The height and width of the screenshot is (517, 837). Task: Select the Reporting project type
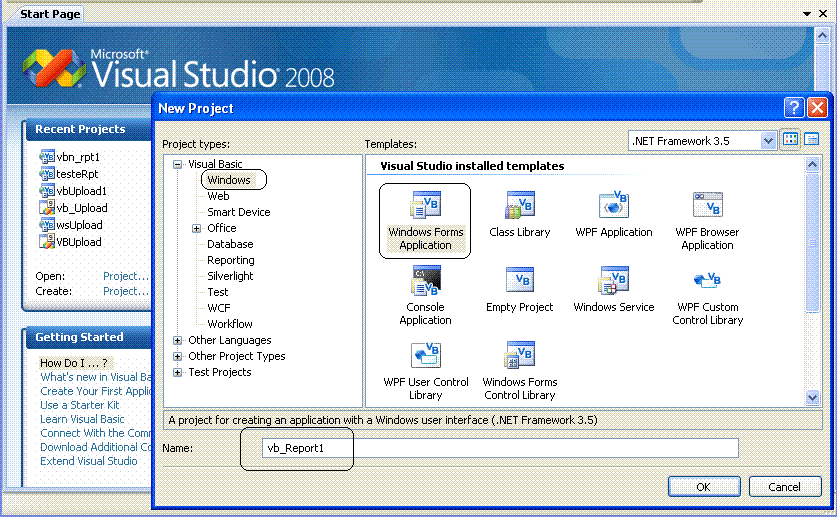[231, 260]
